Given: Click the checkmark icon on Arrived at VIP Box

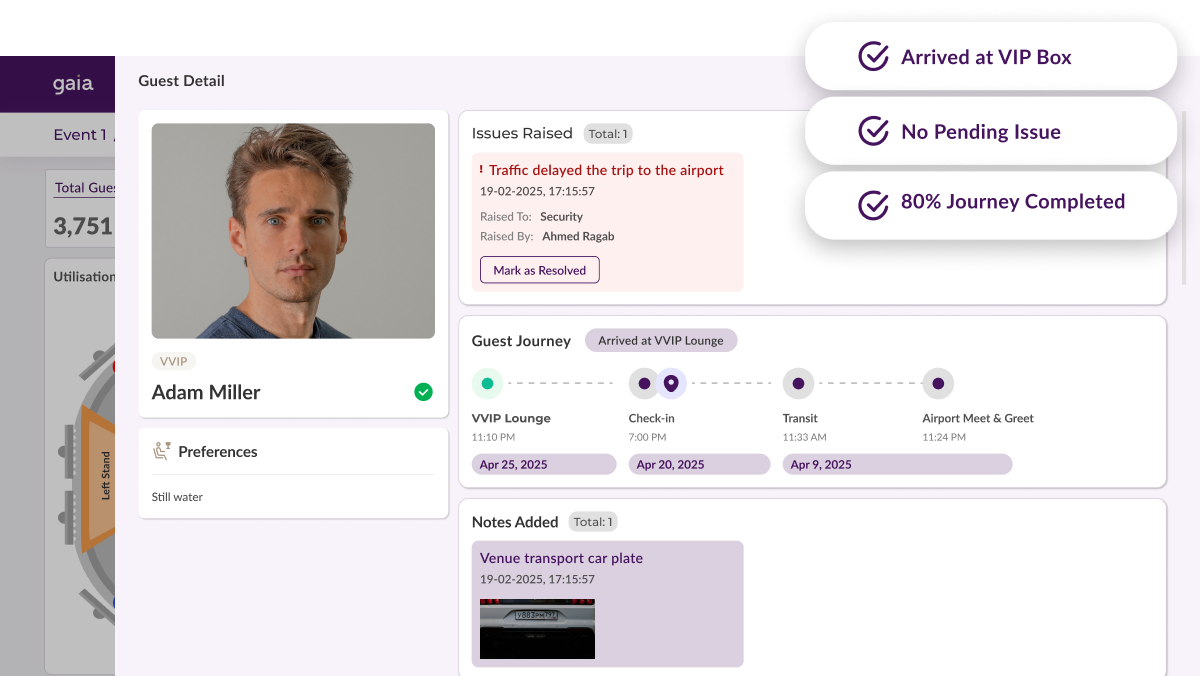Looking at the screenshot, I should tap(873, 57).
